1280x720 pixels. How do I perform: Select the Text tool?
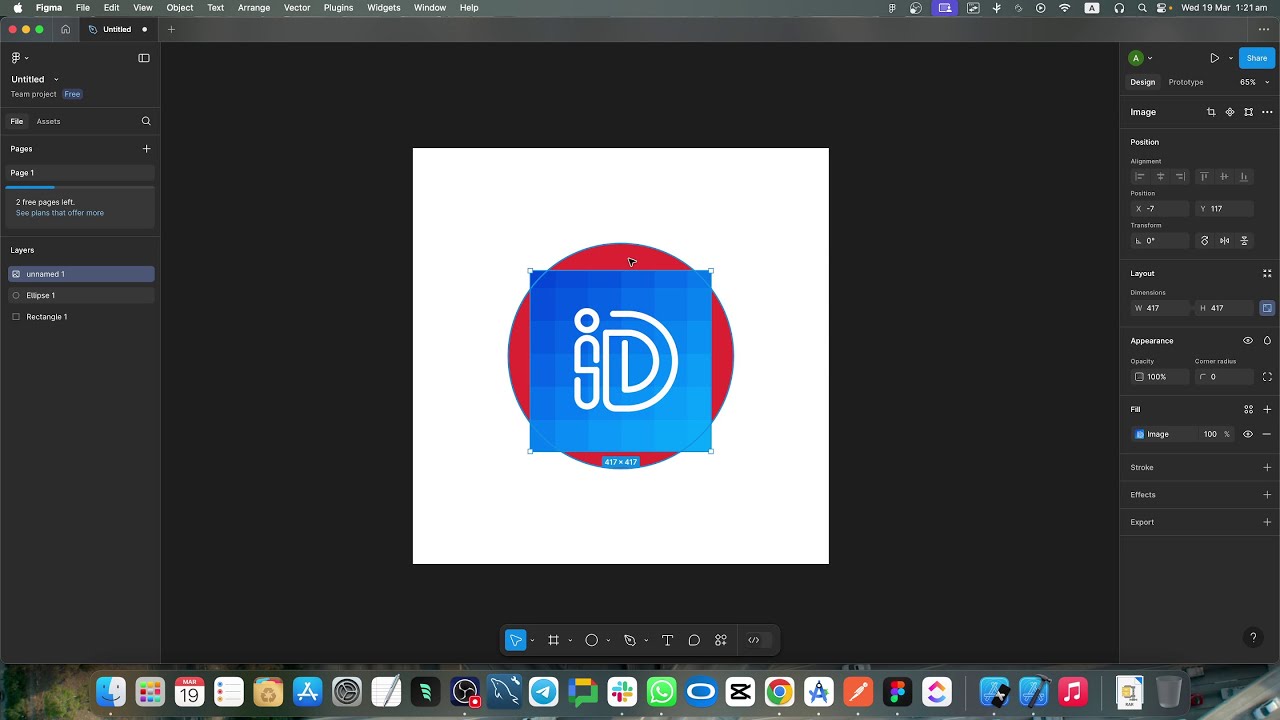[667, 640]
